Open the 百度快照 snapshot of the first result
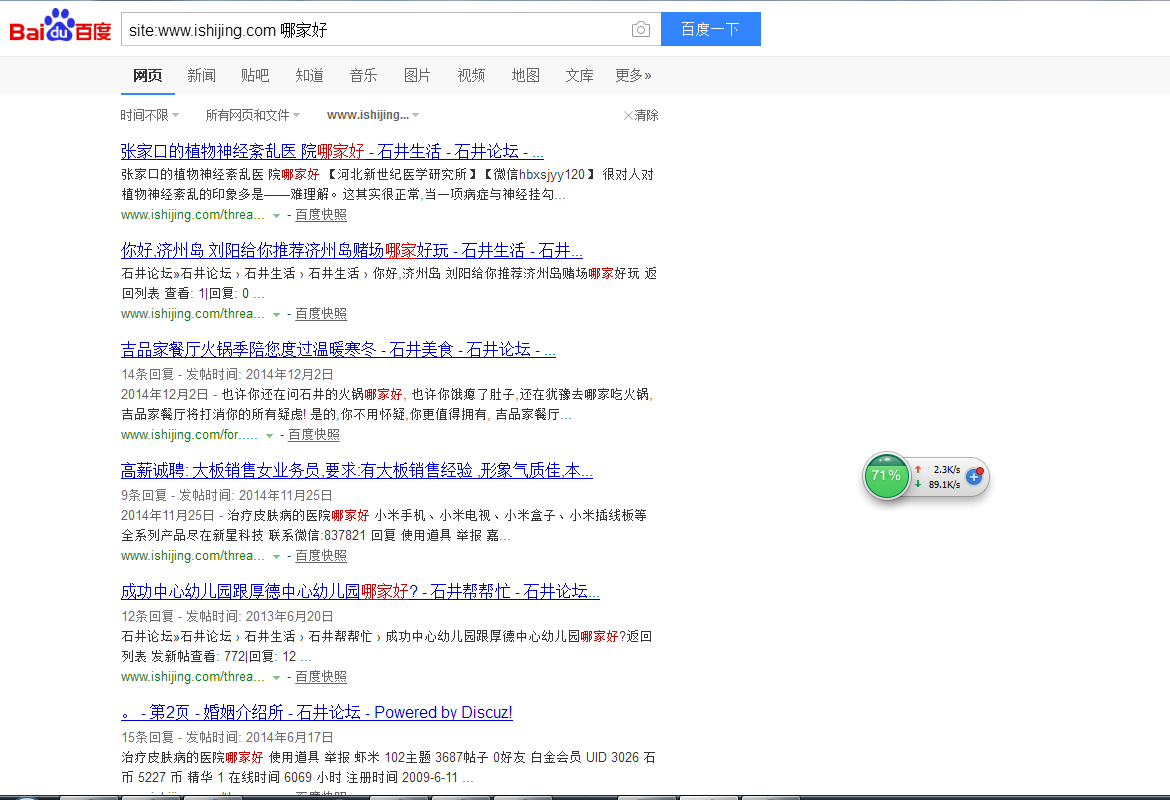The width and height of the screenshot is (1170, 800). [x=320, y=214]
